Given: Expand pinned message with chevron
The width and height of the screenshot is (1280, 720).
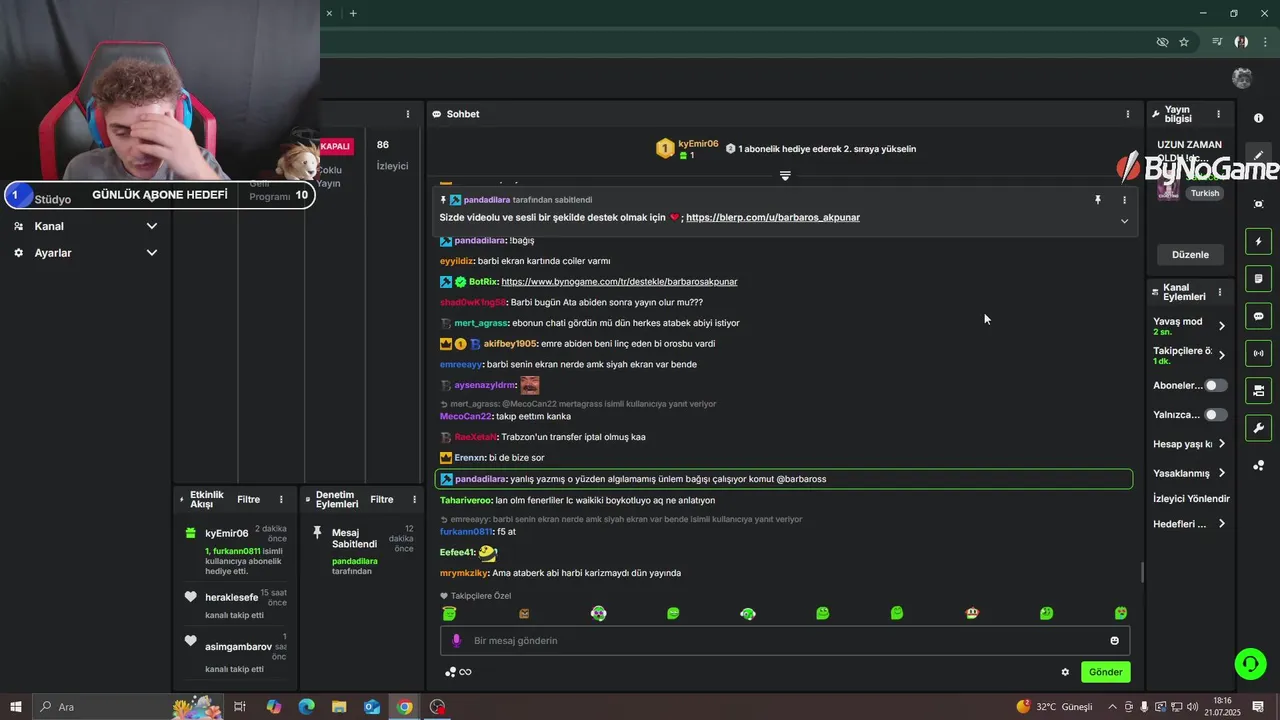Looking at the screenshot, I should [x=1124, y=221].
